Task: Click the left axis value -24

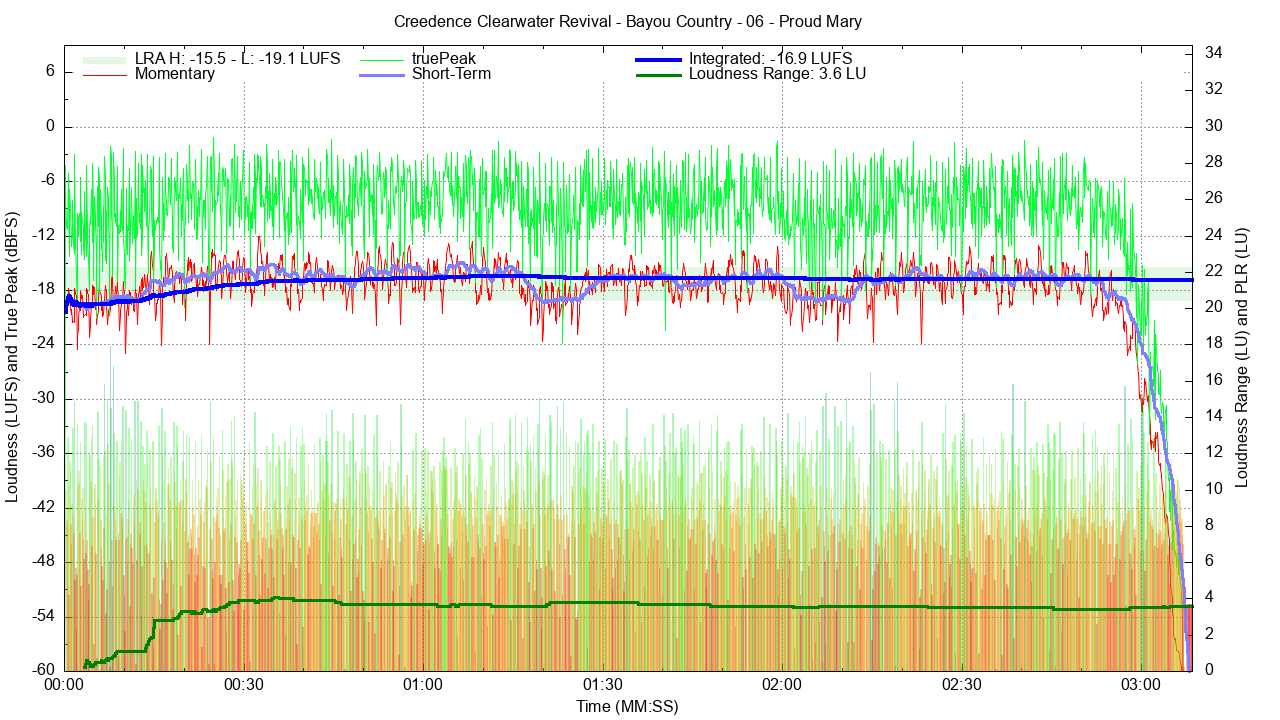Action: [45, 344]
